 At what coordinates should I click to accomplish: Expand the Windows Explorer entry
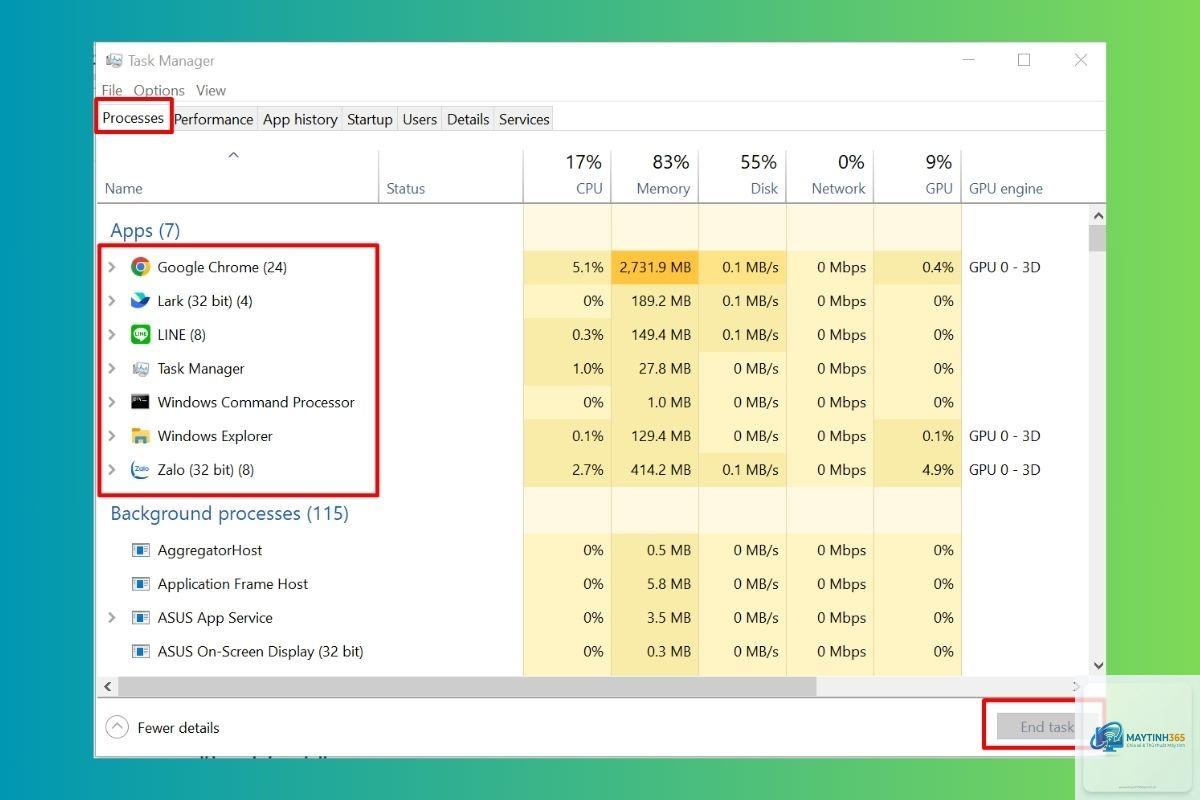click(112, 436)
